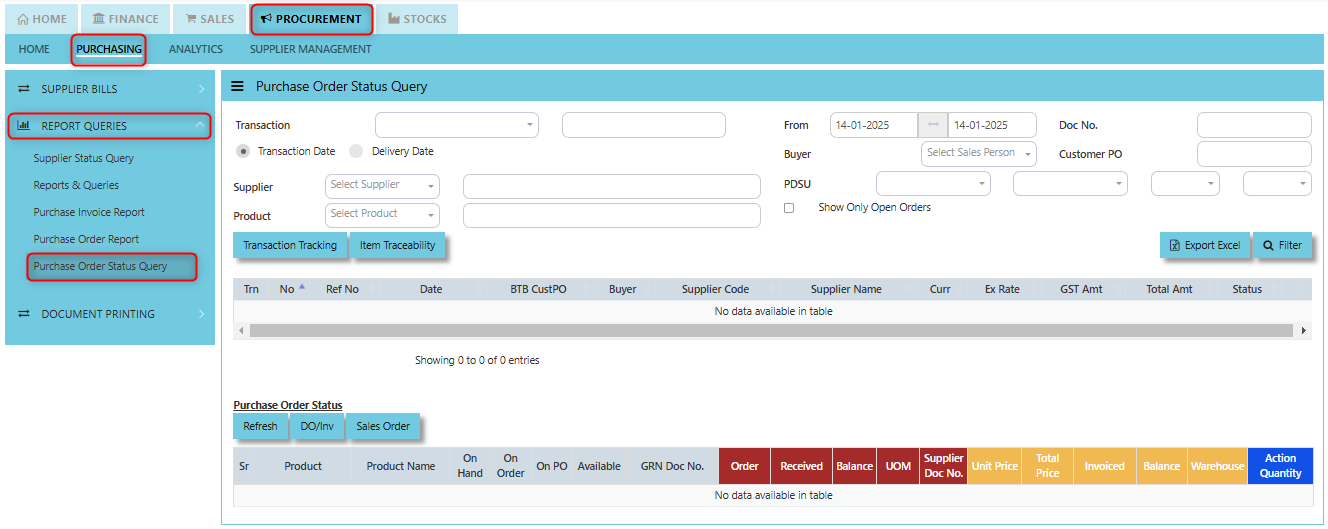Open the Supplier Management menu
The height and width of the screenshot is (529, 1328).
(310, 49)
